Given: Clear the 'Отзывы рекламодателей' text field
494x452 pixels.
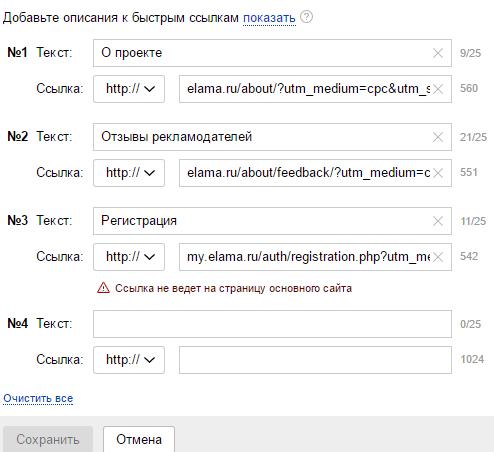Looking at the screenshot, I should 438,137.
